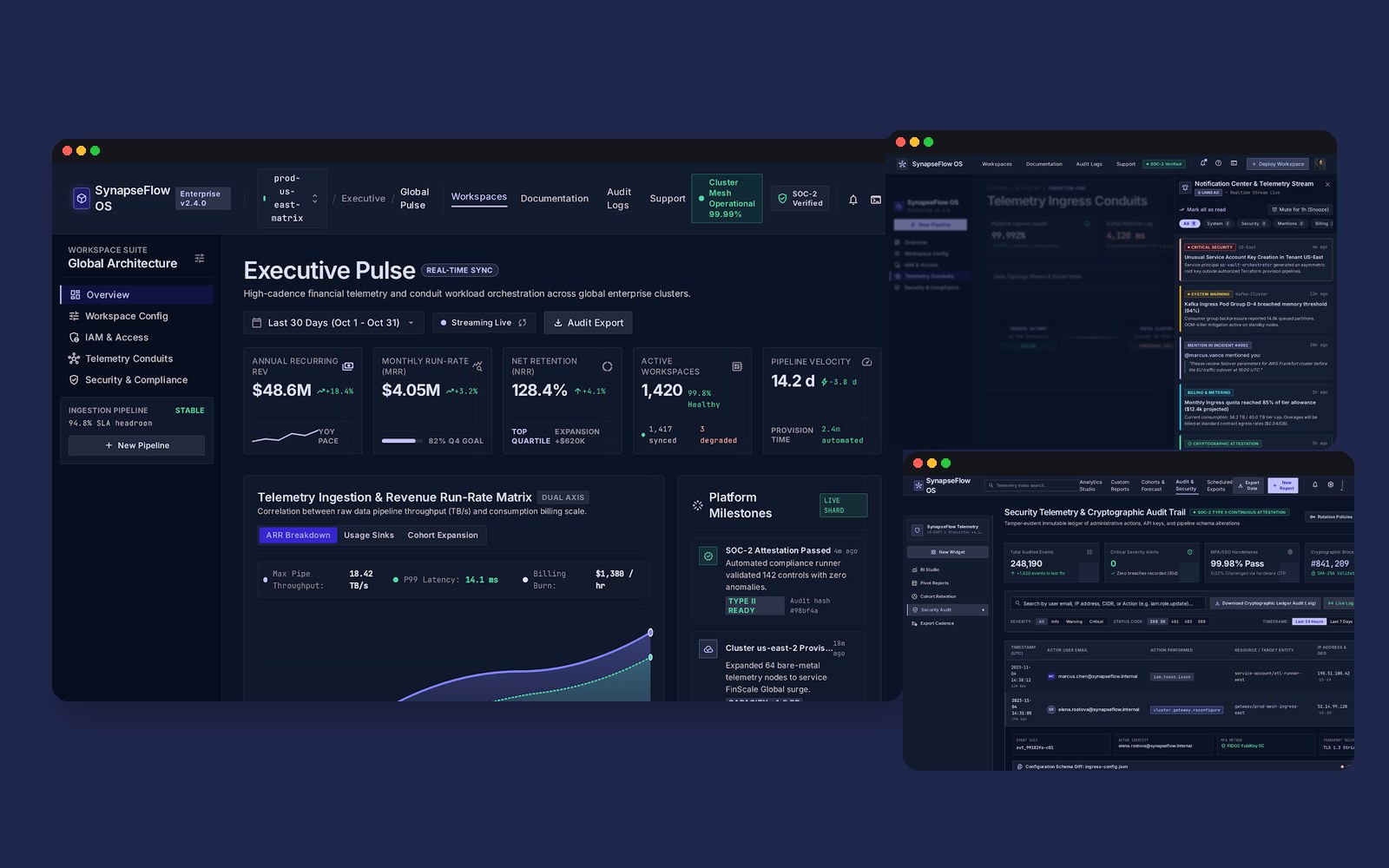Select the 401 status code filter
This screenshot has height=868, width=1389.
pos(1175,621)
